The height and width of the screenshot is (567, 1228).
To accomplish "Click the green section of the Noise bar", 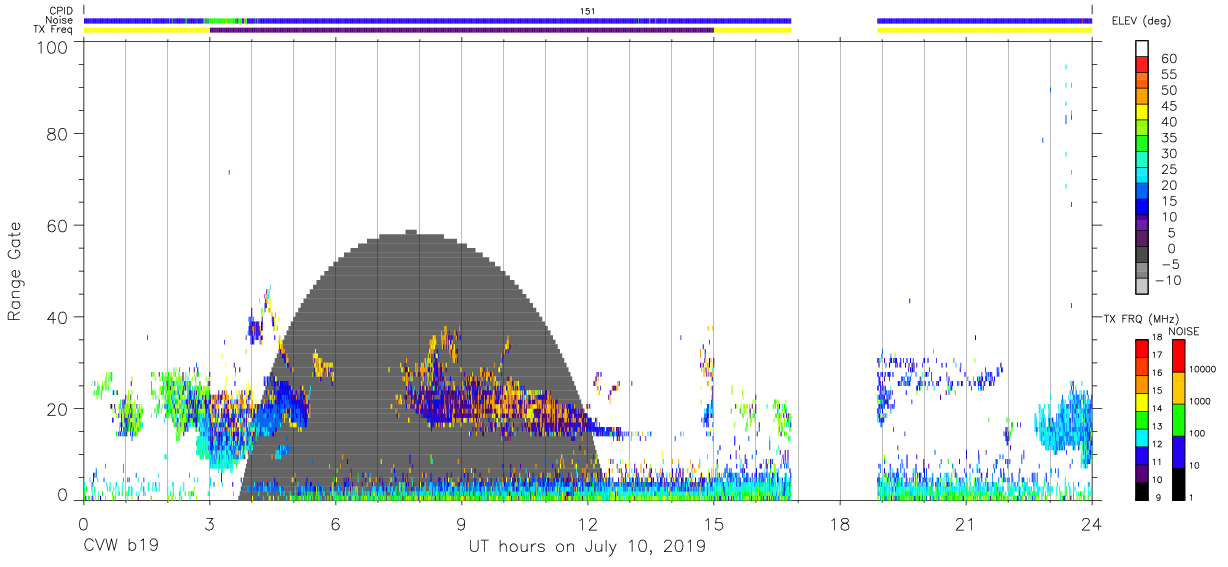I will point(226,20).
